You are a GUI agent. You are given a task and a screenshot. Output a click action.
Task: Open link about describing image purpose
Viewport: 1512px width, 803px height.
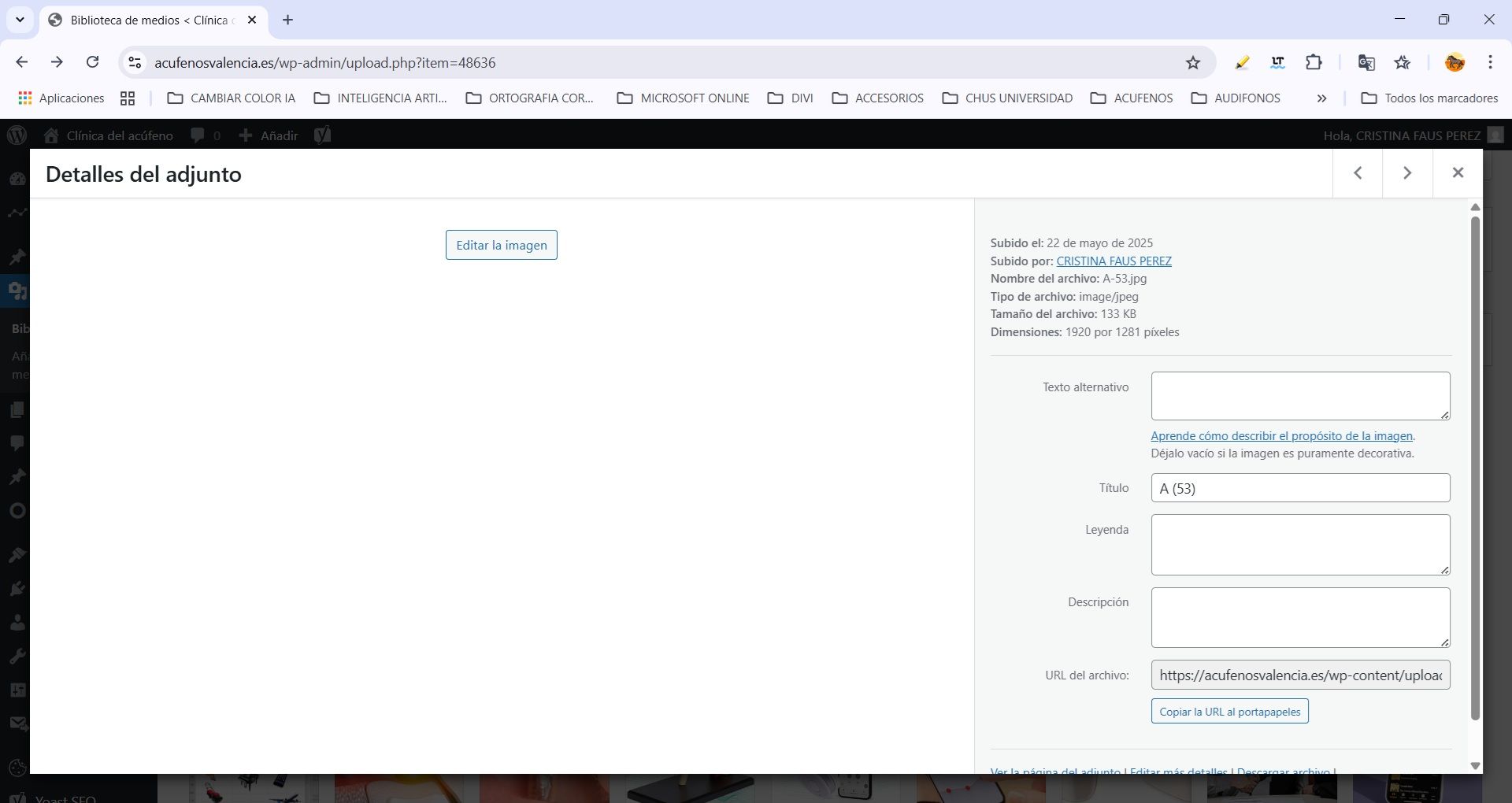[1281, 435]
